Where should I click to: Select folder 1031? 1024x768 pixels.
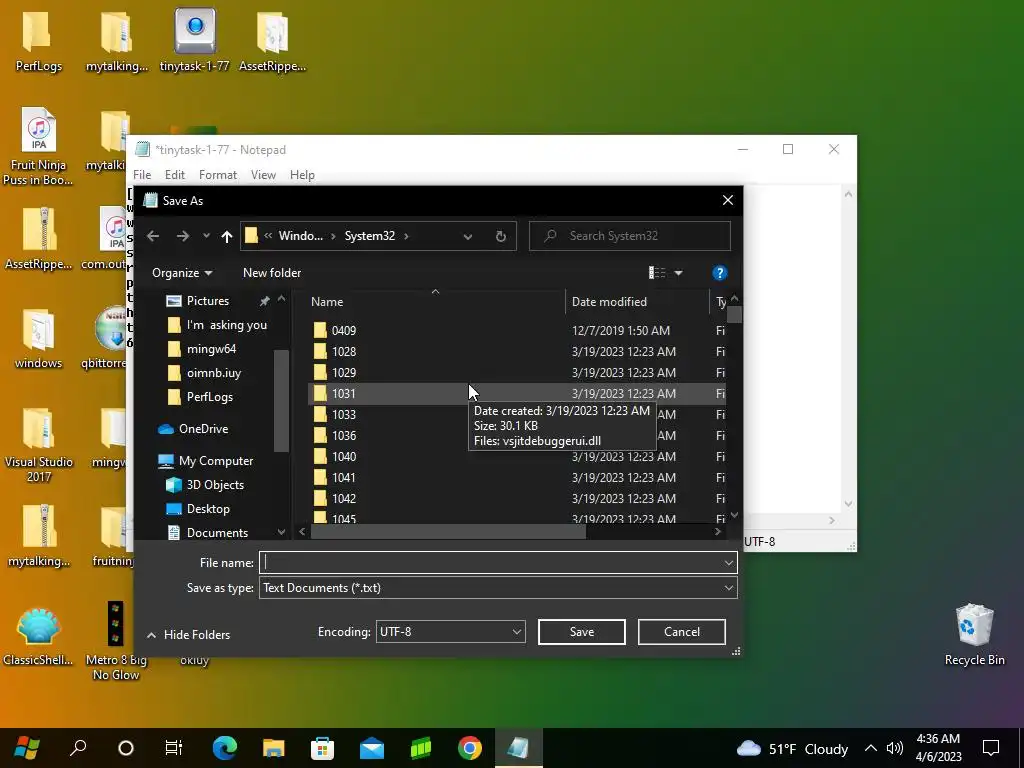click(344, 393)
